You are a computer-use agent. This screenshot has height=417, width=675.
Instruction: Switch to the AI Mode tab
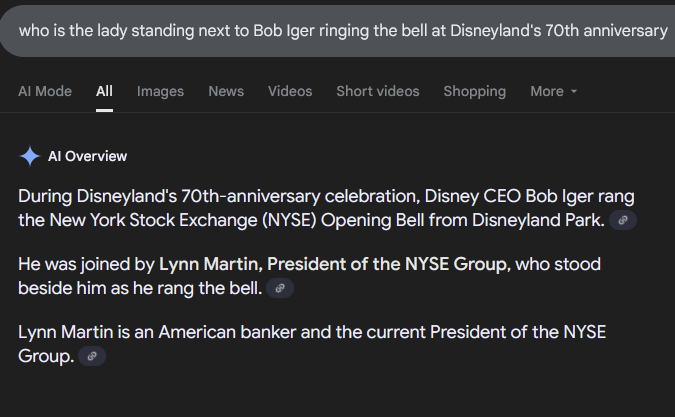click(x=45, y=91)
